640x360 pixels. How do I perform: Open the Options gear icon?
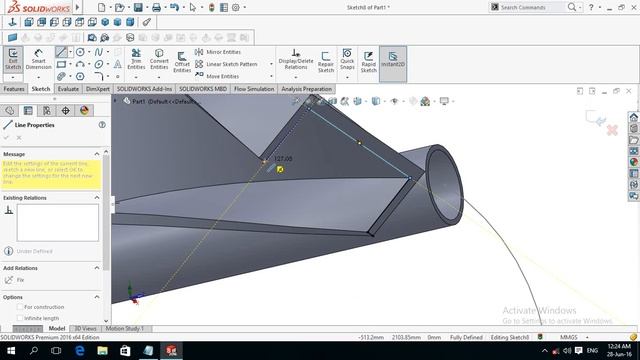236,7
